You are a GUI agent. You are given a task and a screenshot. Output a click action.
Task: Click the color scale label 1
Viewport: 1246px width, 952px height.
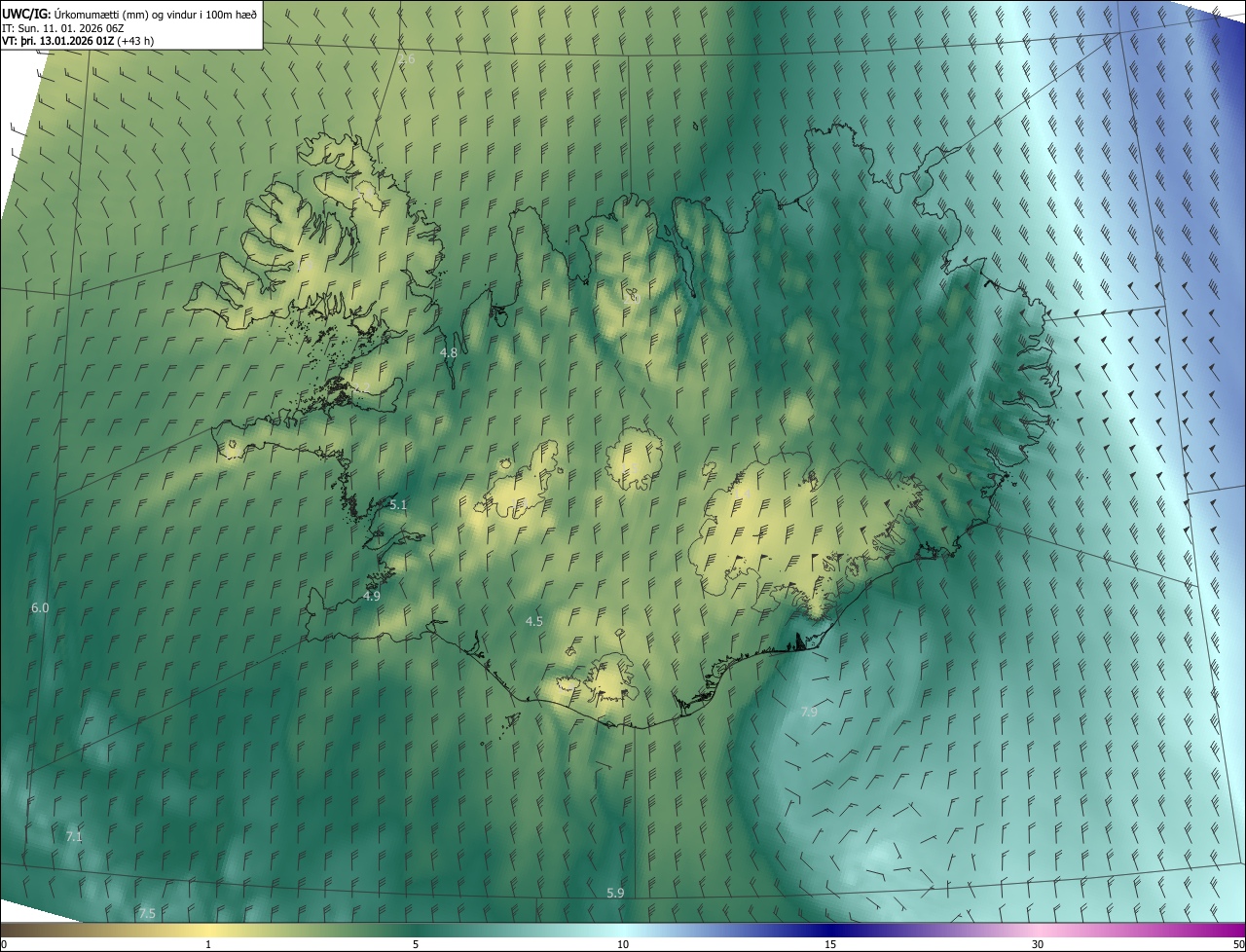pyautogui.click(x=208, y=944)
